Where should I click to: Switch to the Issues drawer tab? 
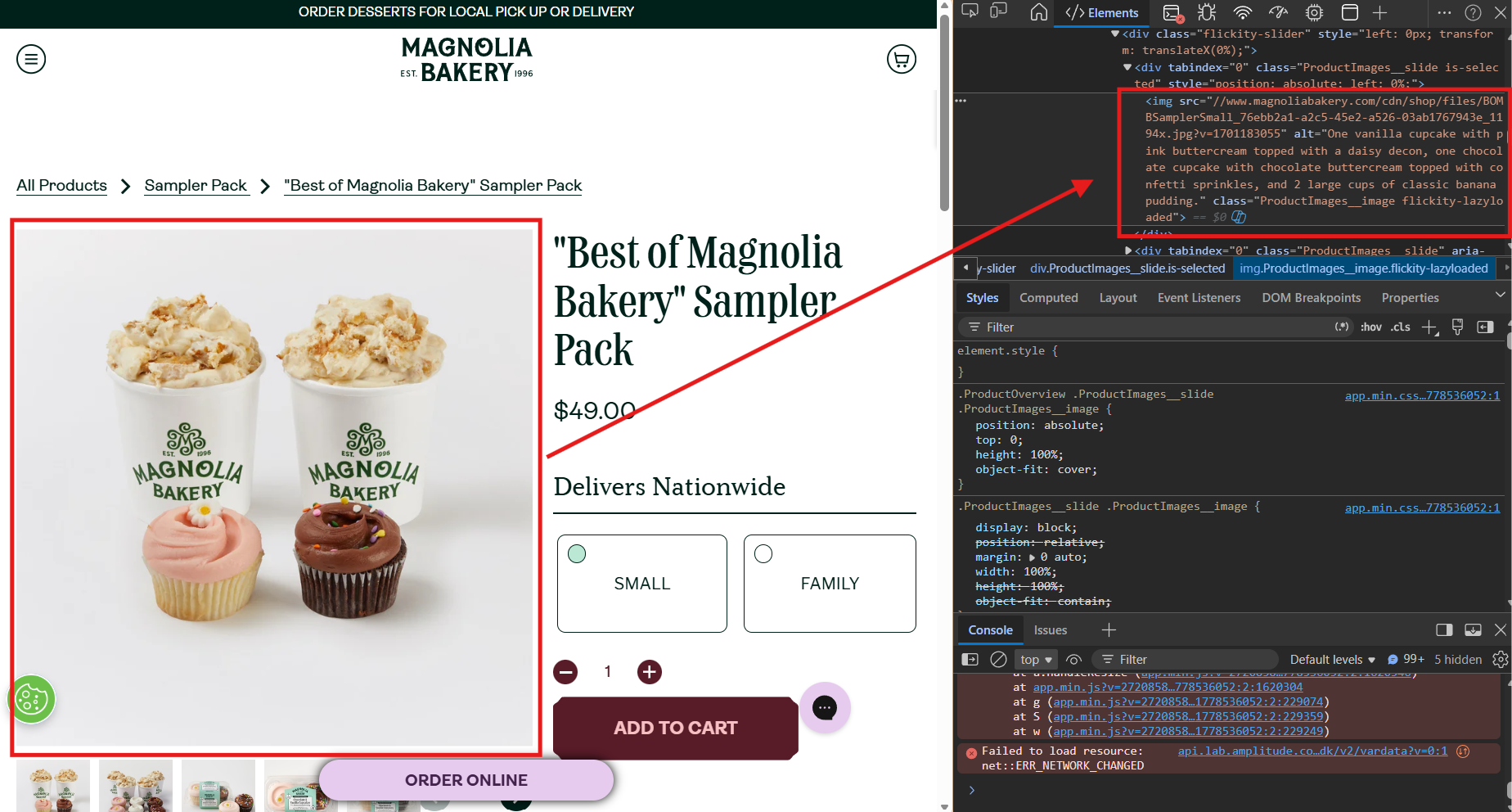tap(1050, 629)
